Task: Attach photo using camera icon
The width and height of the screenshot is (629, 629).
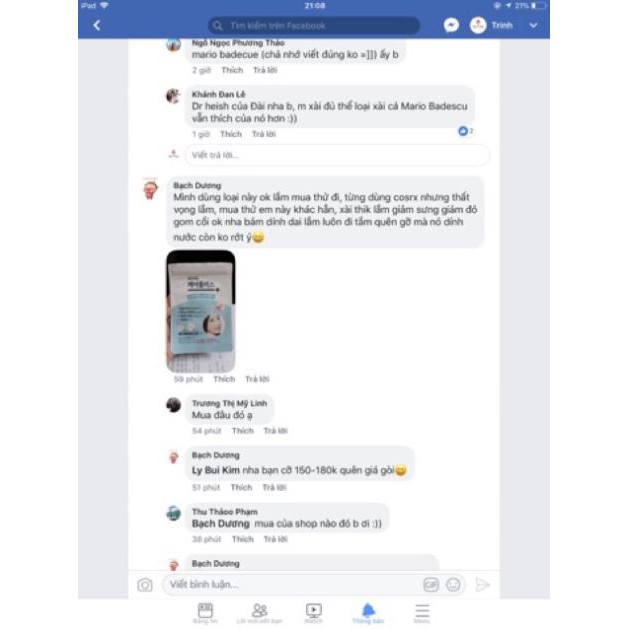Action: click(145, 585)
